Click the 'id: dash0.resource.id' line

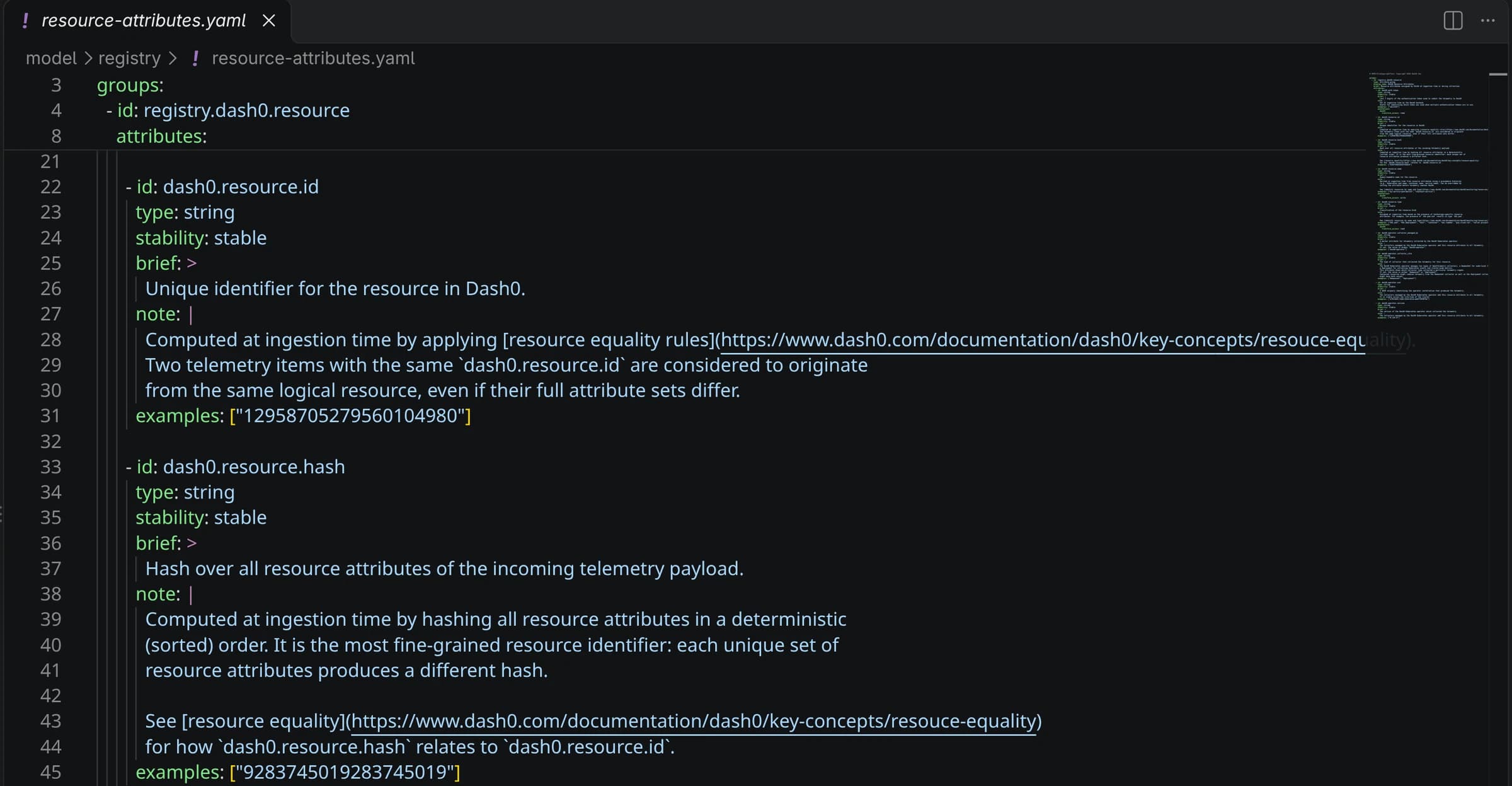(222, 187)
